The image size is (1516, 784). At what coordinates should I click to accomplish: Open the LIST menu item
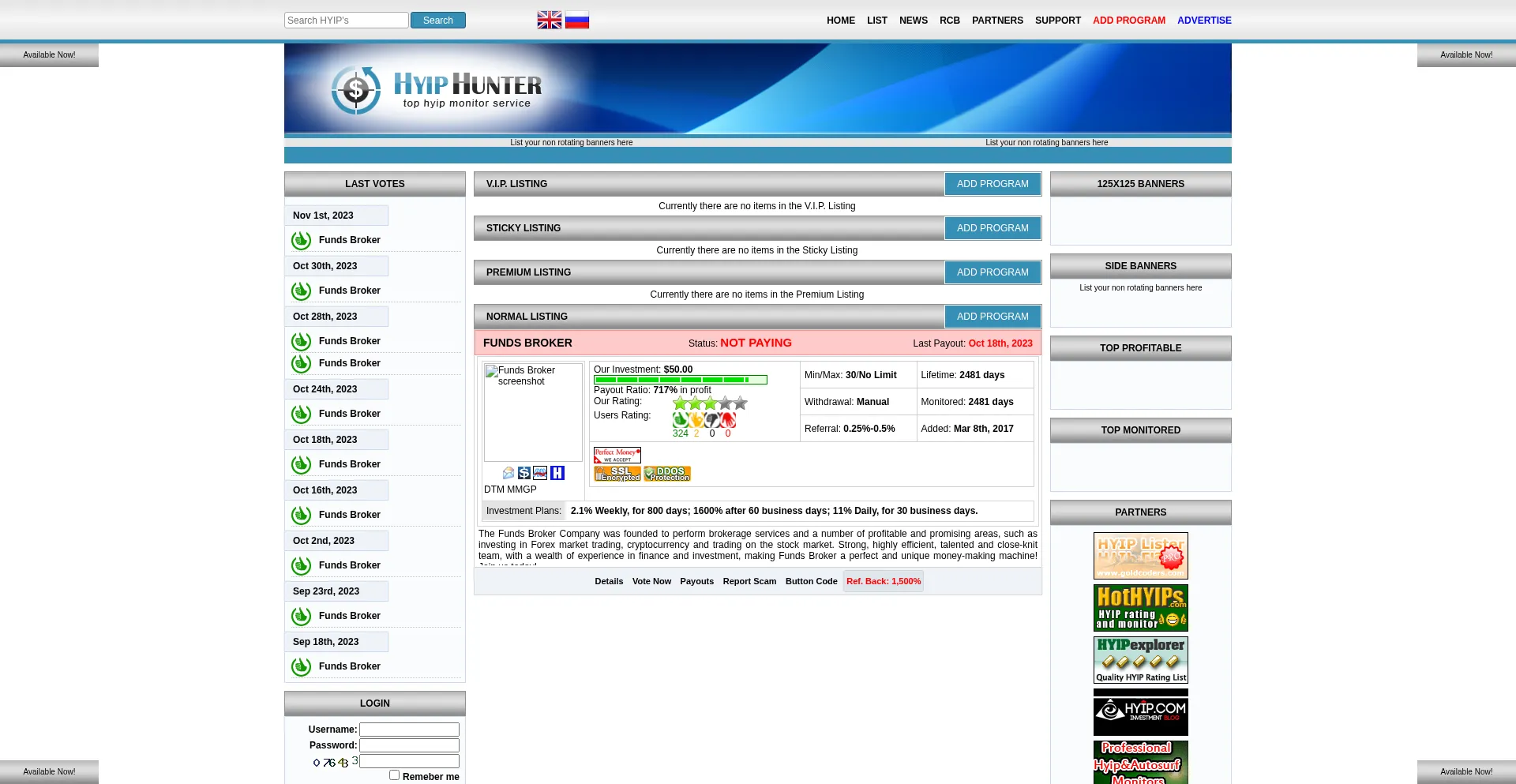(877, 21)
